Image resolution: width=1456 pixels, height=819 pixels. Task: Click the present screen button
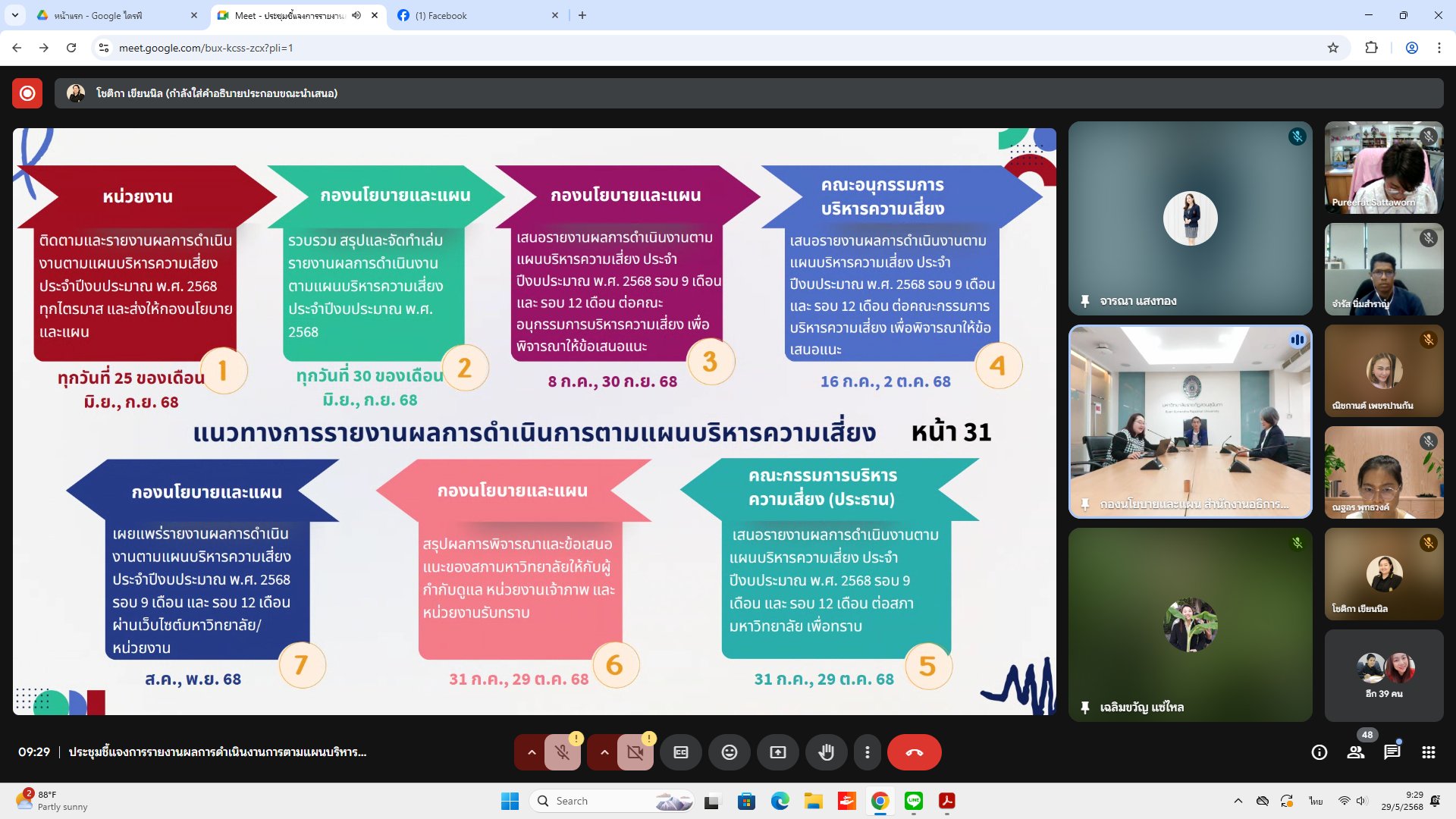tap(778, 752)
